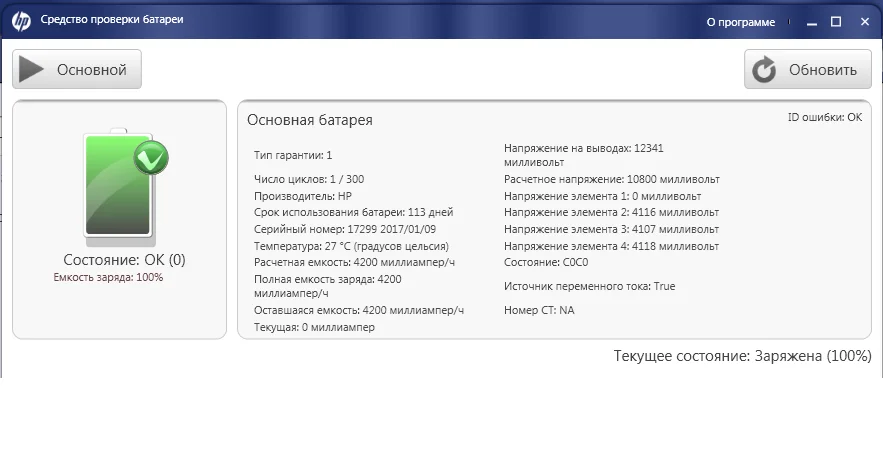Select the Основная батарея heading
883x460 pixels.
310,120
